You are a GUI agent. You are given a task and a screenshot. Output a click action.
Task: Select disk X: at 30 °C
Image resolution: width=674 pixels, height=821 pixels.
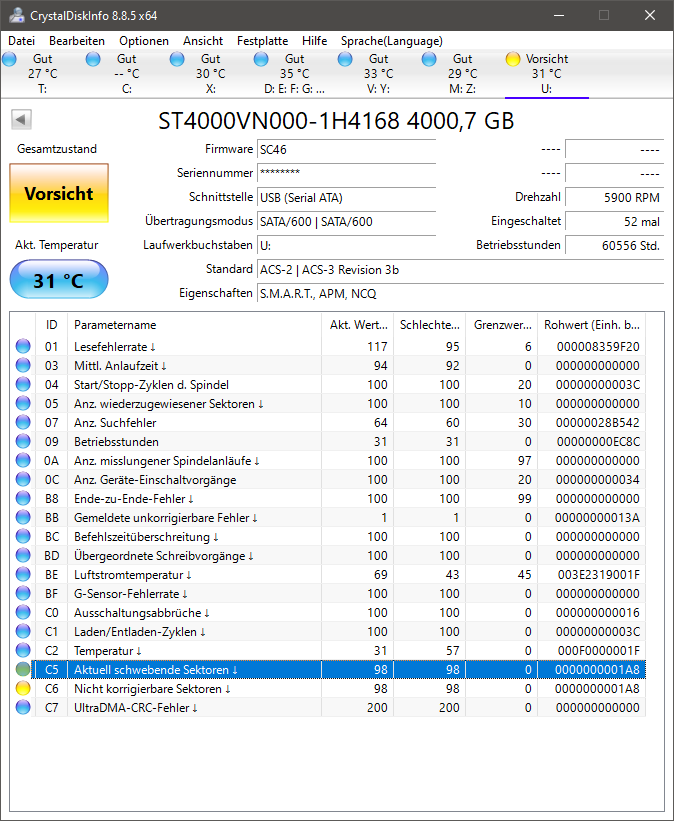point(211,74)
